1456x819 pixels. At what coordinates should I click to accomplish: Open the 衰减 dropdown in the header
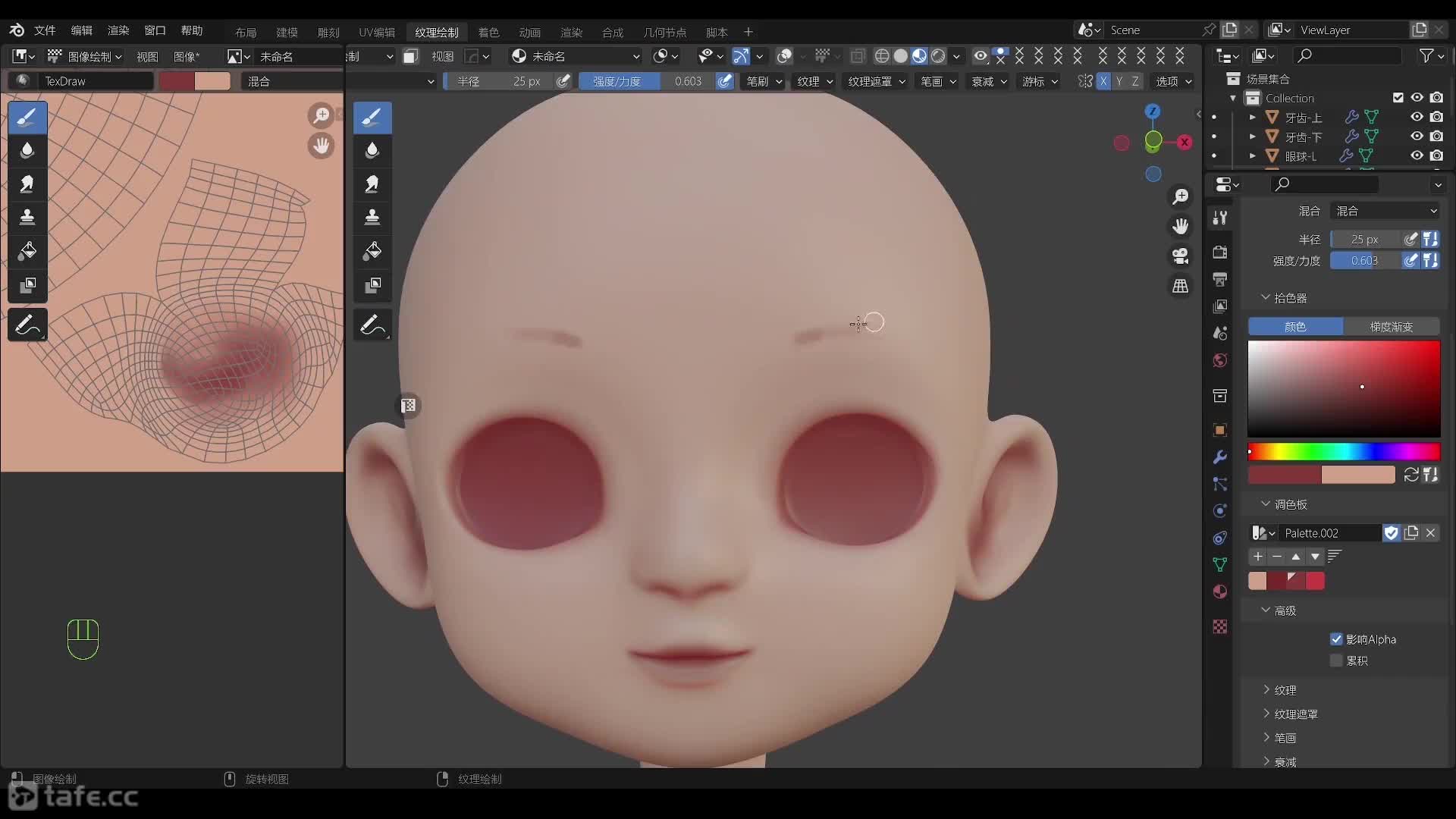[989, 81]
